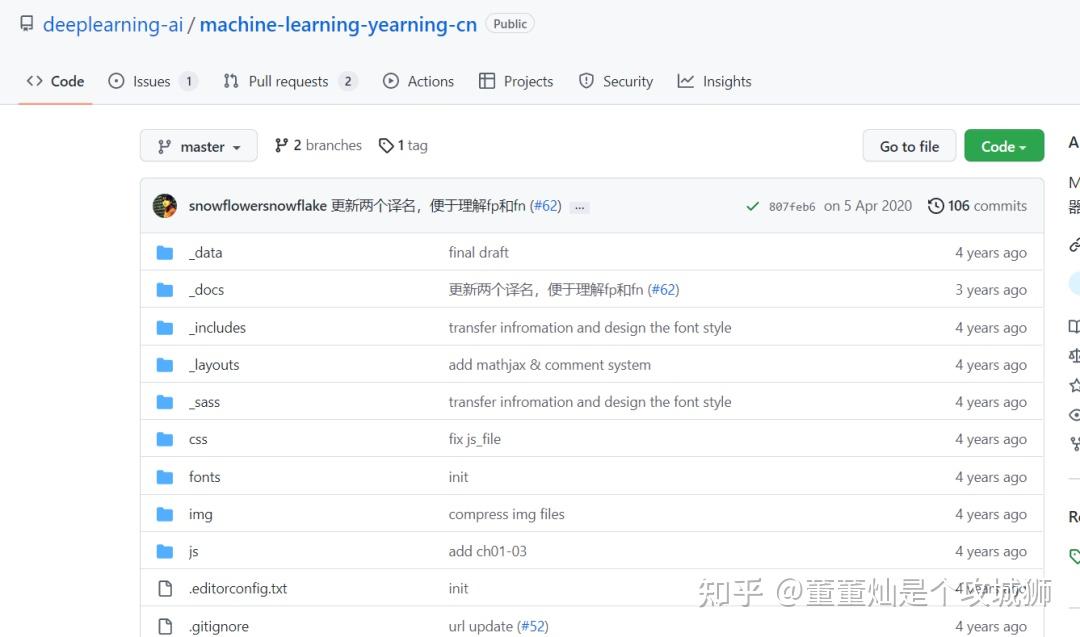Open pull request link #62
The height and width of the screenshot is (637, 1080).
(x=546, y=205)
